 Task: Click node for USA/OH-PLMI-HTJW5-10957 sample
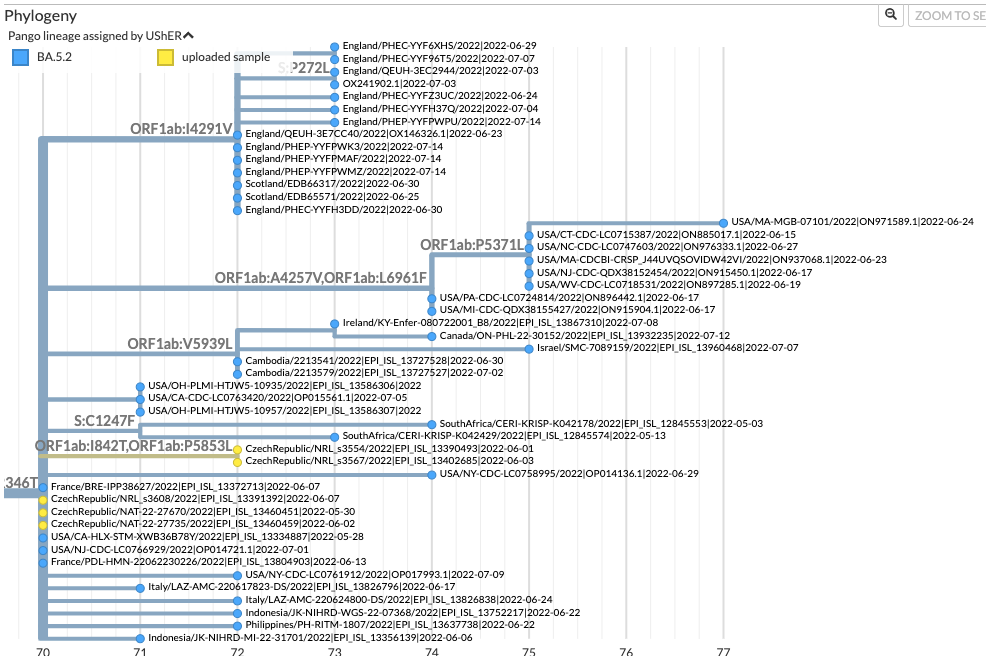[140, 411]
